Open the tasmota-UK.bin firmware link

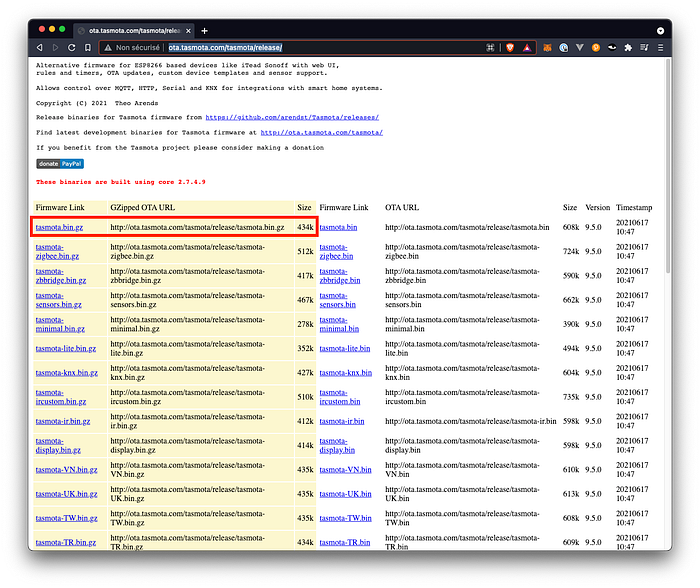point(346,494)
